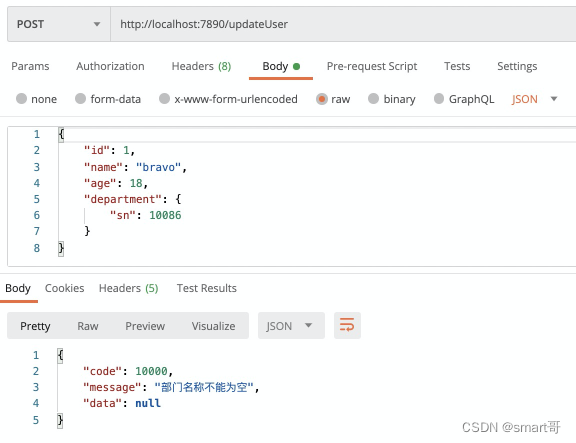The height and width of the screenshot is (443, 576).
Task: Click the "id": 1 line in request body
Action: click(x=109, y=151)
